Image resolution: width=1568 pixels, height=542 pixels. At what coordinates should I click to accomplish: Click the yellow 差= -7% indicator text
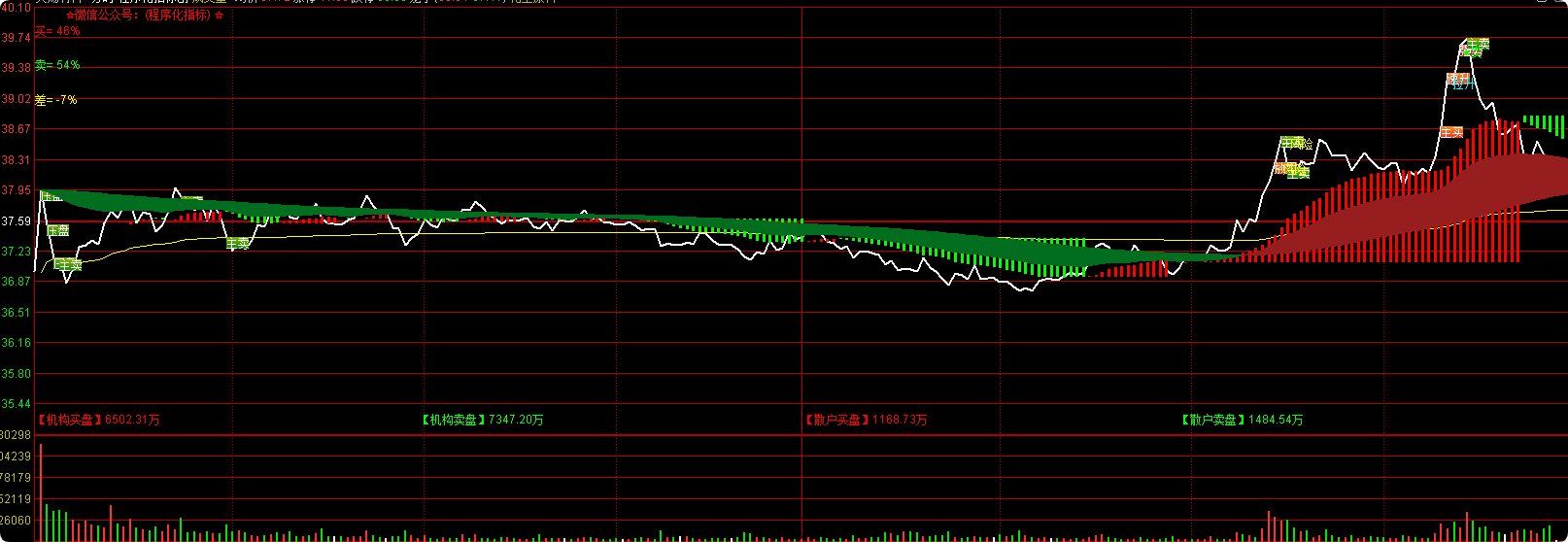tap(55, 100)
